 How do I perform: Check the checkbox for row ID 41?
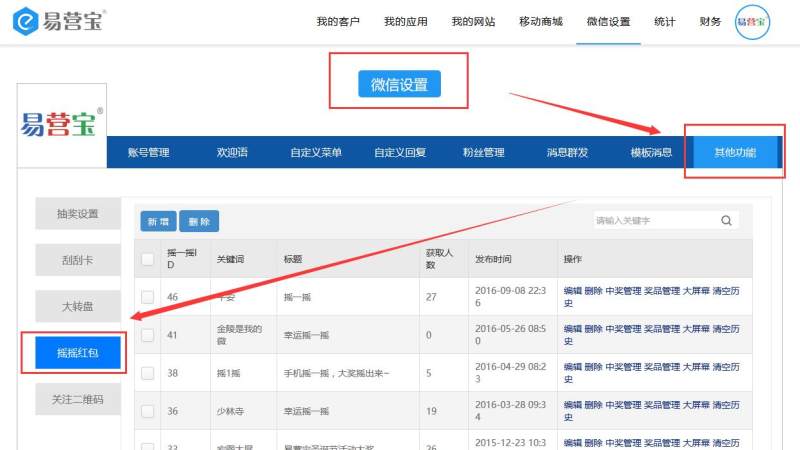tap(147, 335)
